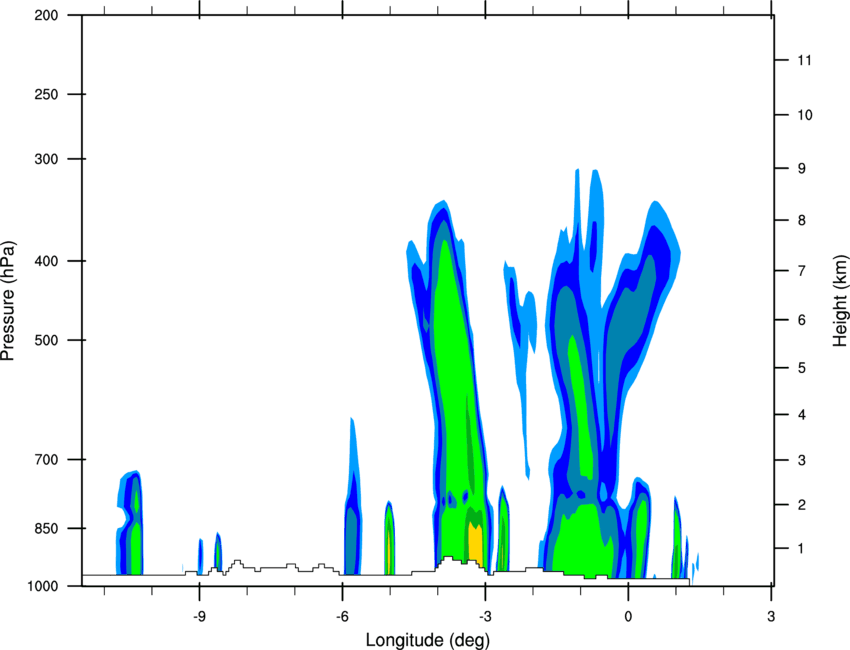Select the 500 pressure tick label
850x650 pixels.
pos(46,340)
